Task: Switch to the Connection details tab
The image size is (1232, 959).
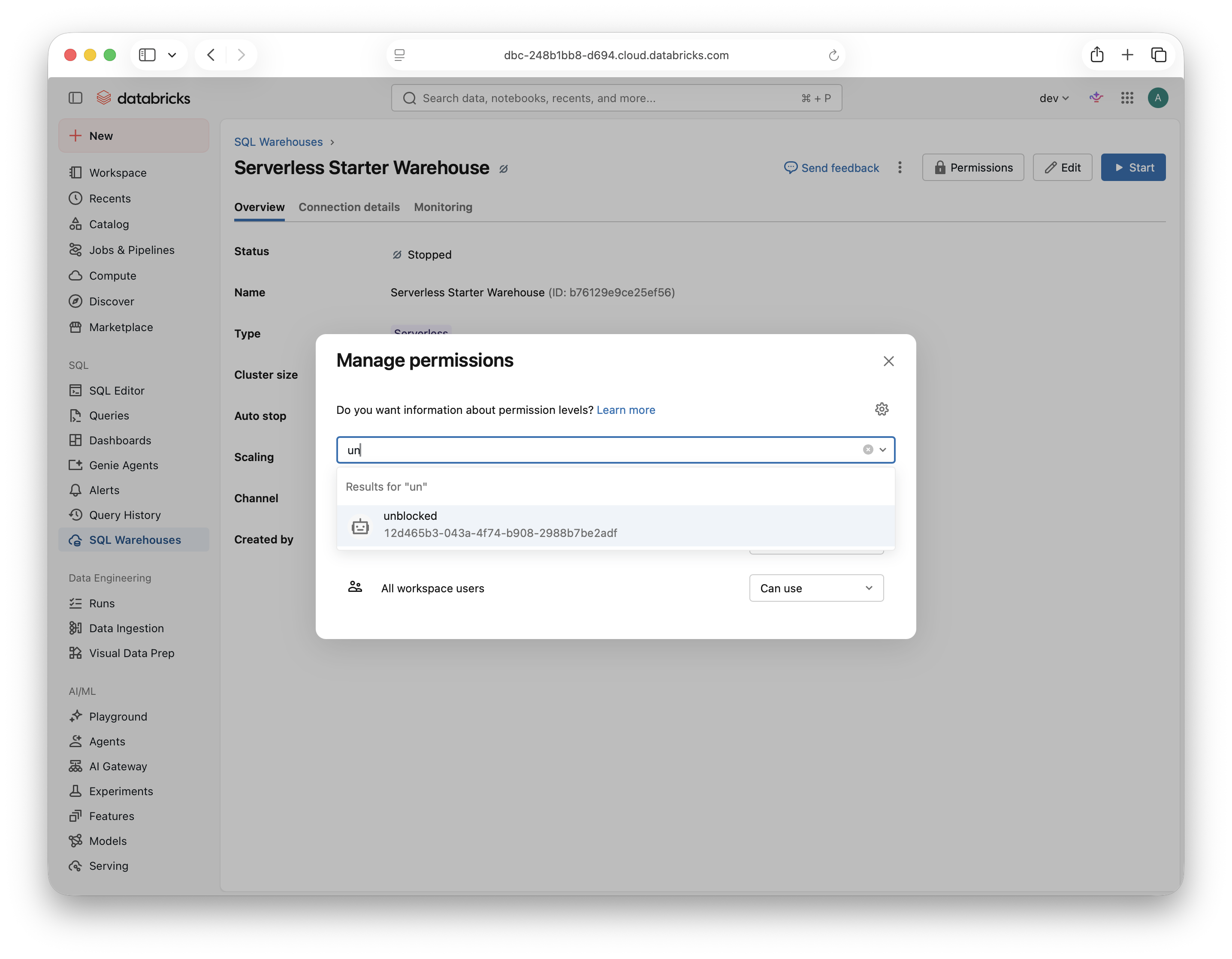Action: [x=349, y=207]
